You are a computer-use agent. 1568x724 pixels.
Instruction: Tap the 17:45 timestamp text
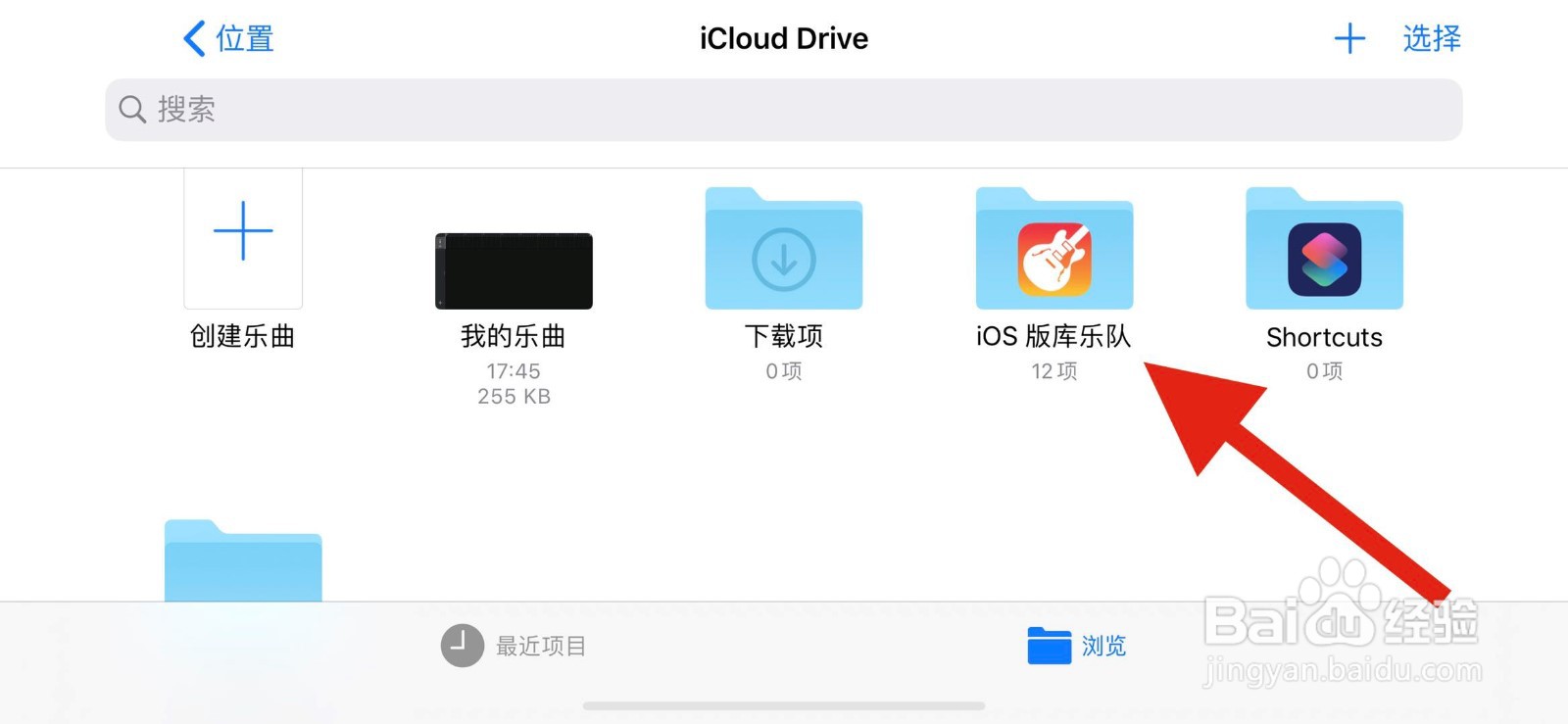(x=514, y=371)
